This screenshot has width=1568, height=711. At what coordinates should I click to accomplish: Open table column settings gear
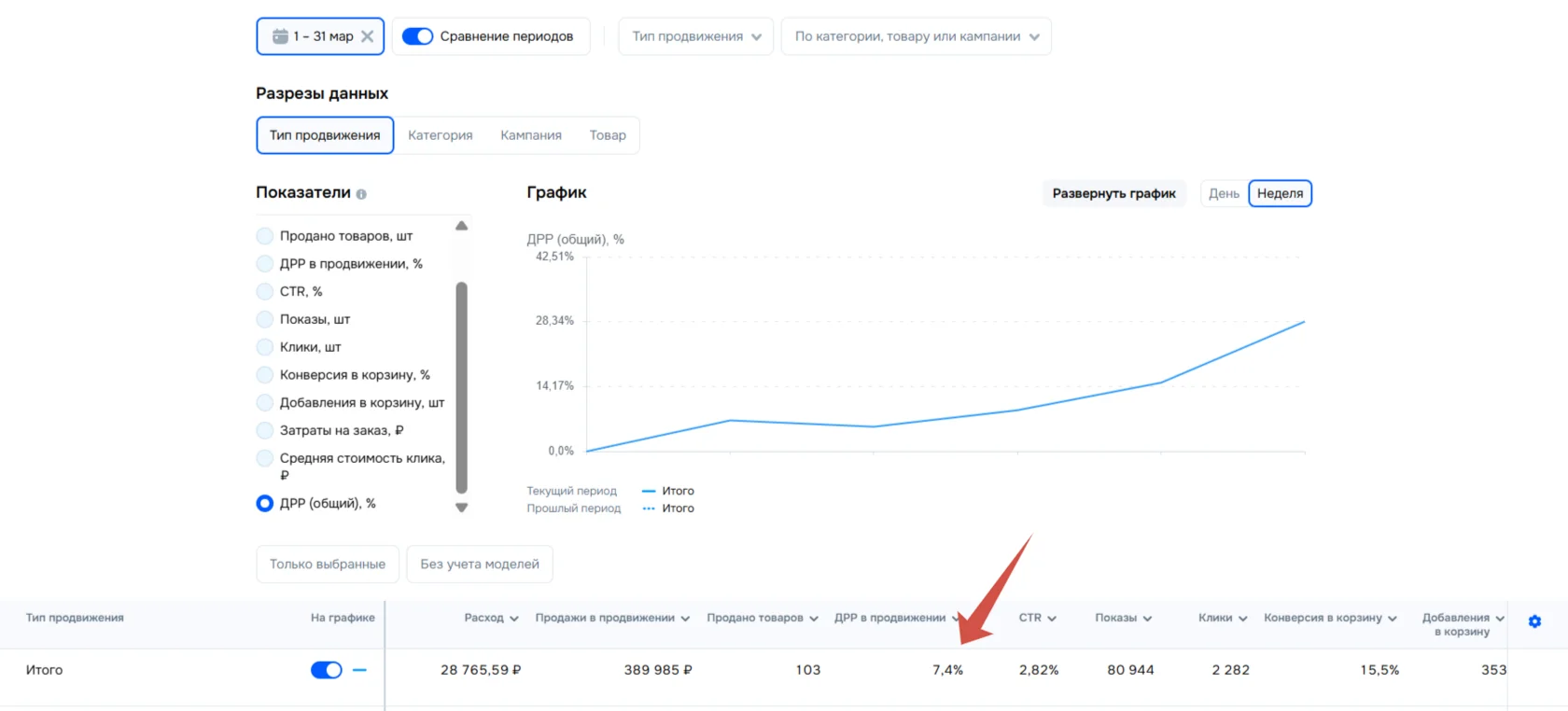point(1534,621)
